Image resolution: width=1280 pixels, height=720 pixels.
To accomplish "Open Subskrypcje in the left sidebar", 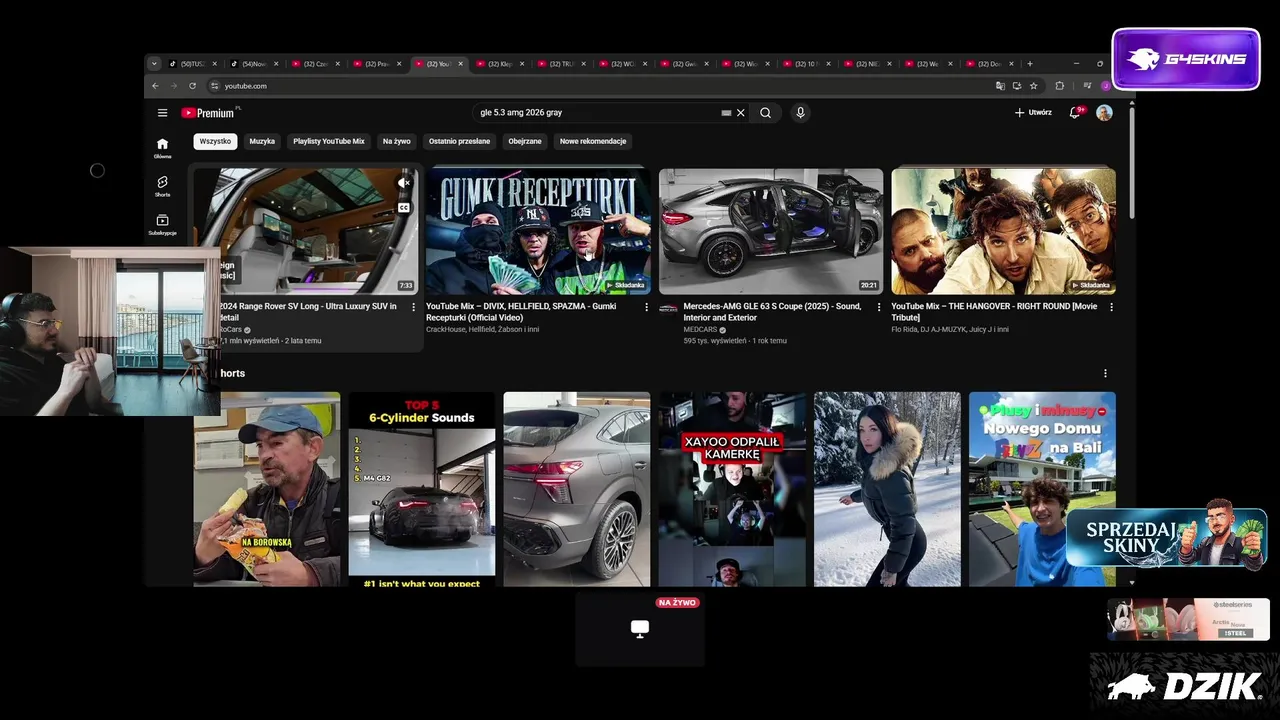I will point(162,225).
